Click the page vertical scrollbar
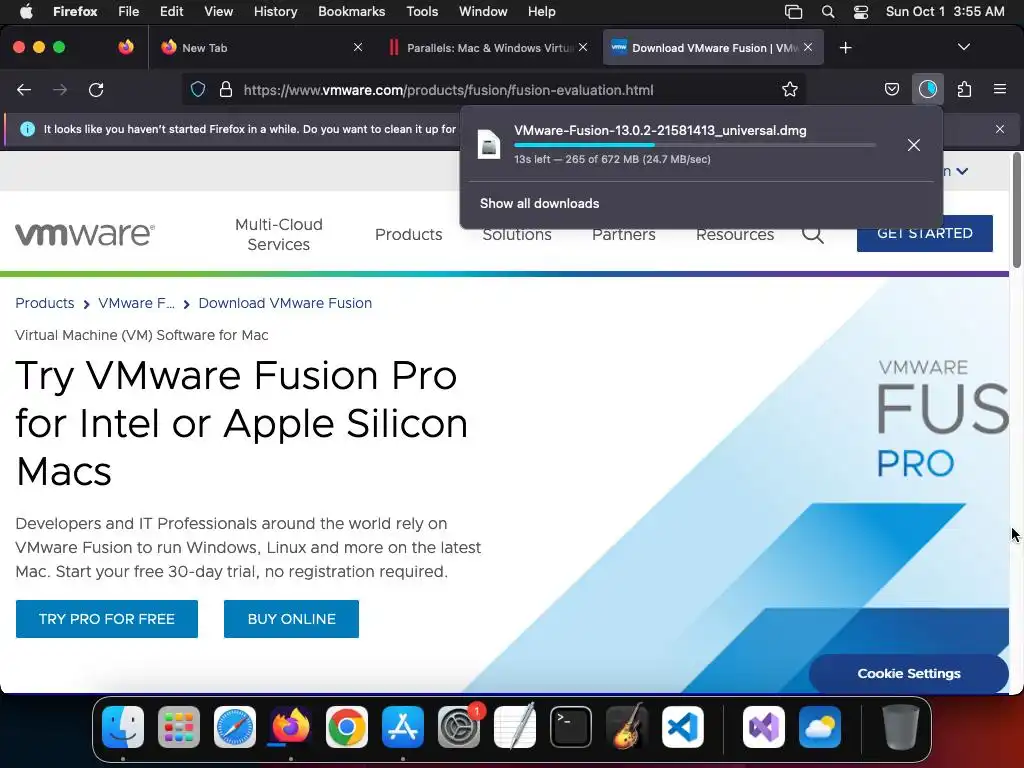Image resolution: width=1024 pixels, height=768 pixels. point(1017,210)
